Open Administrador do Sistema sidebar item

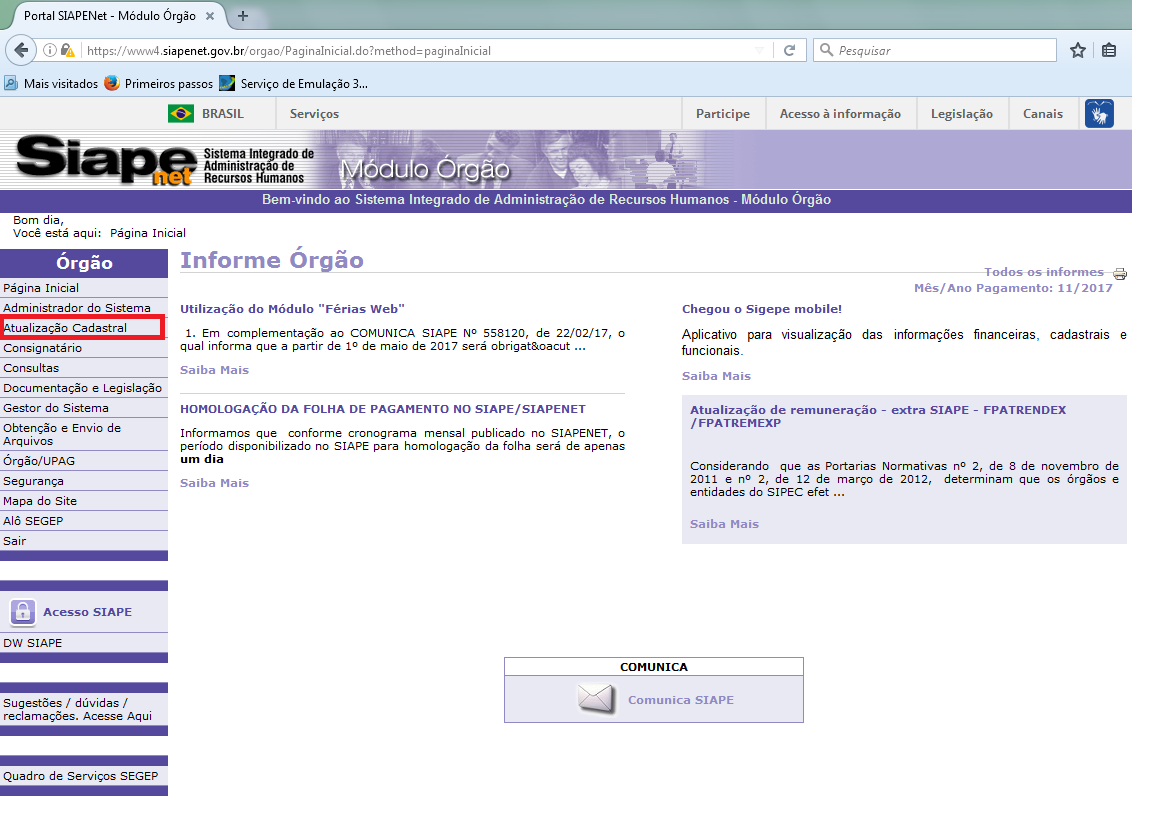pyautogui.click(x=84, y=308)
